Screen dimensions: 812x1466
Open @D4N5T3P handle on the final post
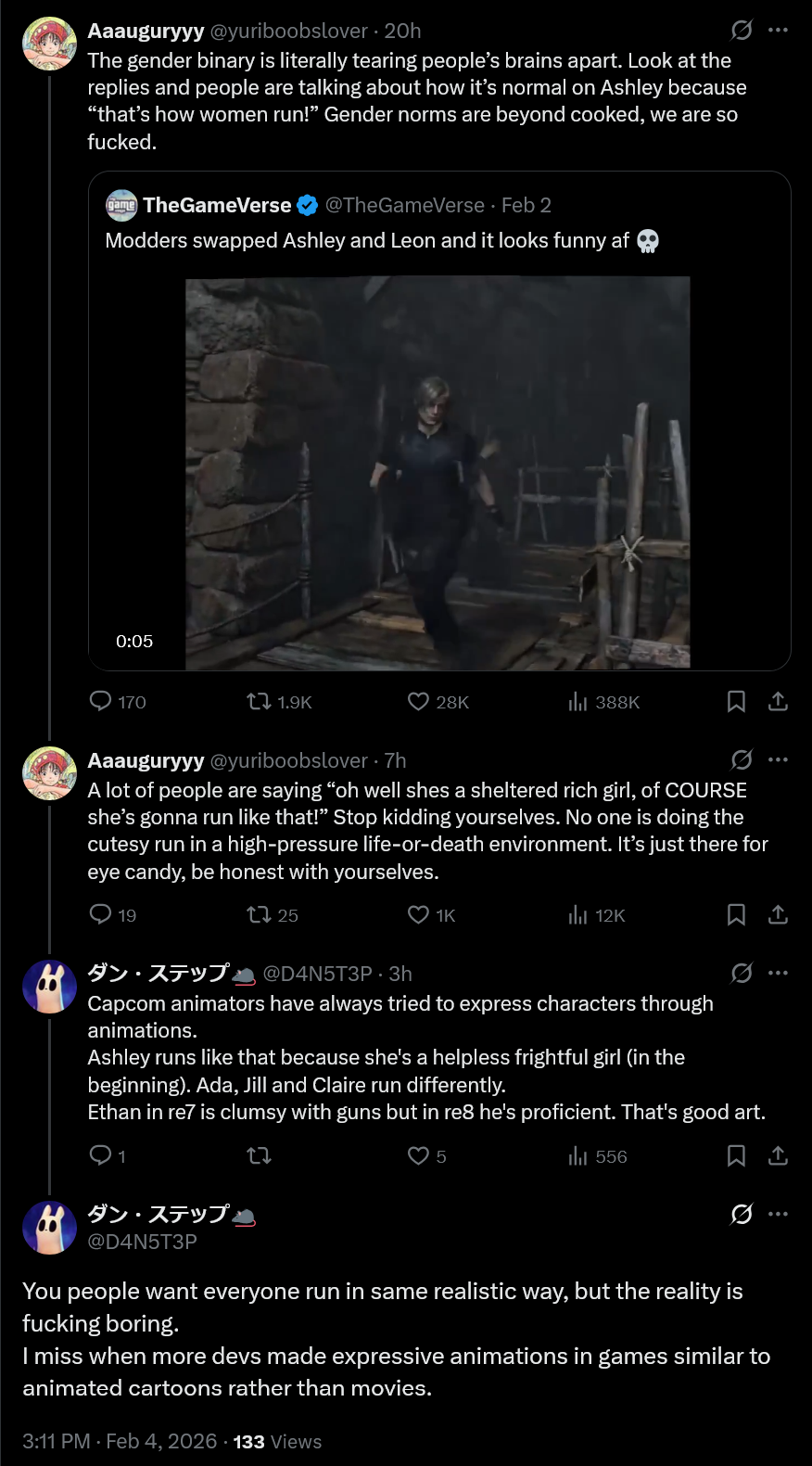click(142, 1242)
